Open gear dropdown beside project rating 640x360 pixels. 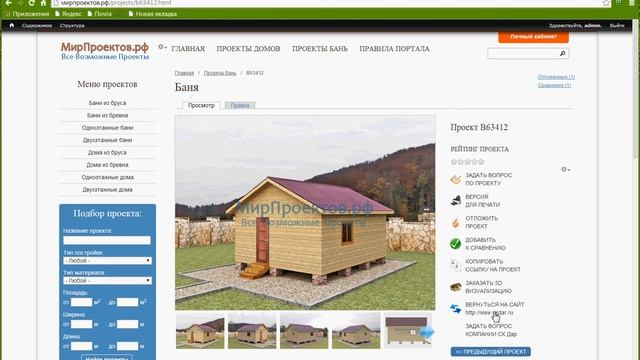pyautogui.click(x=565, y=169)
